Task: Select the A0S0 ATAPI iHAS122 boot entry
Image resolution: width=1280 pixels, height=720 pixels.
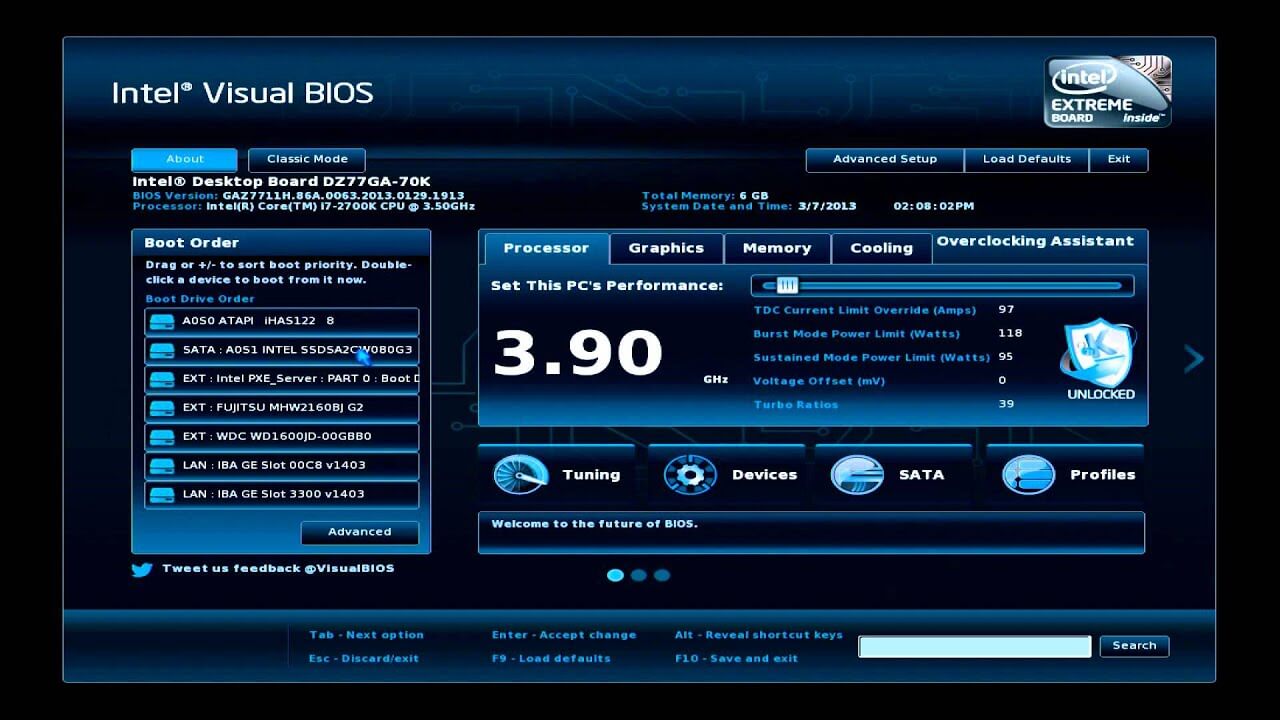Action: (x=282, y=322)
